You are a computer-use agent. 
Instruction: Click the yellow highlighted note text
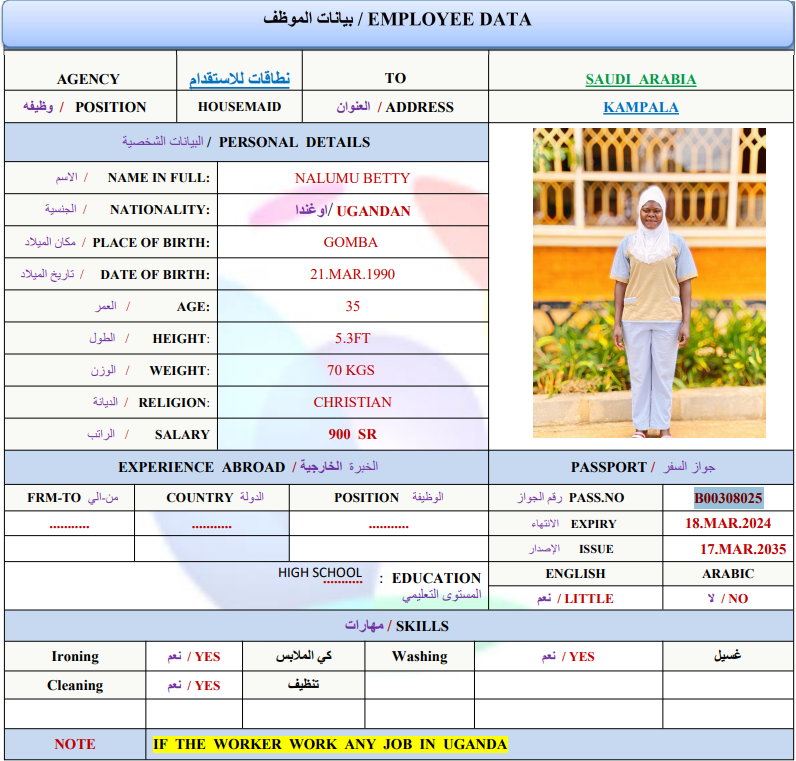(329, 744)
